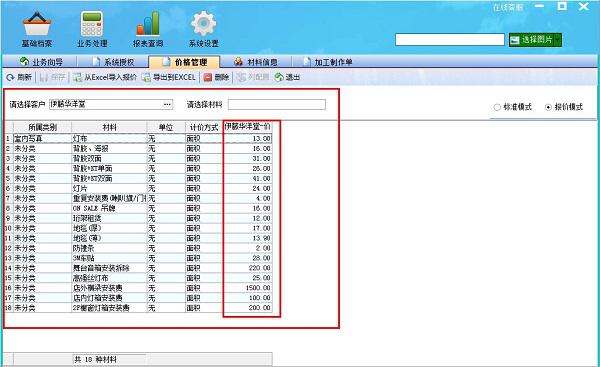Select the ON SALE 吊牌 material cell
This screenshot has height=367, width=600.
(x=109, y=208)
